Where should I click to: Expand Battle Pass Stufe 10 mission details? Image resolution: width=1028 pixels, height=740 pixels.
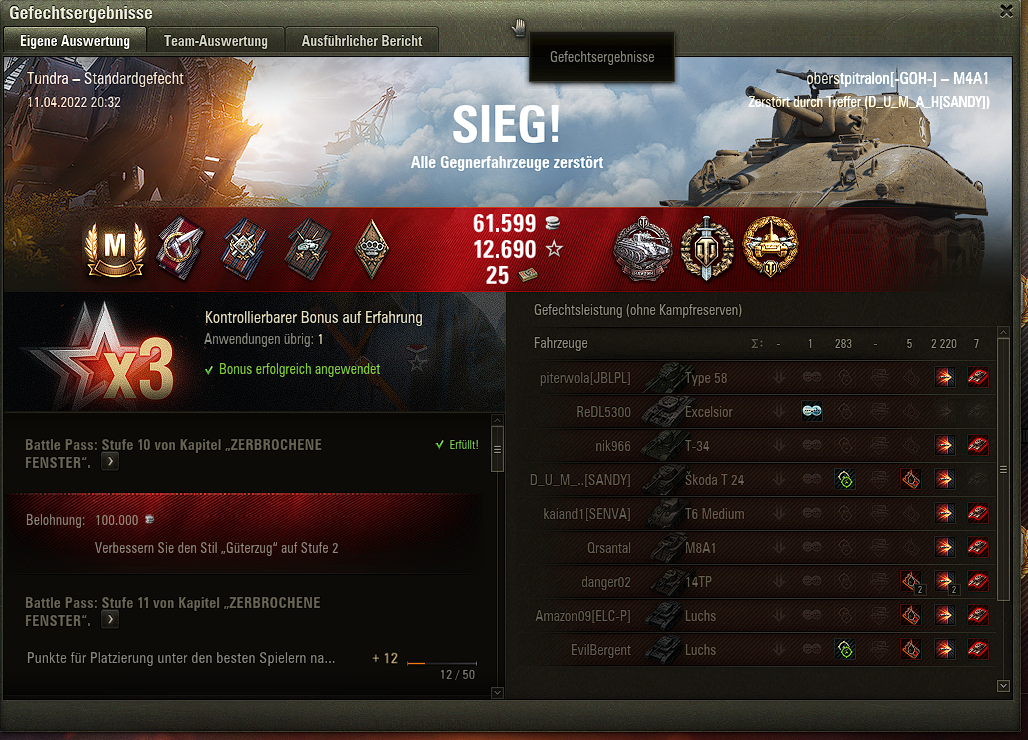pos(110,462)
